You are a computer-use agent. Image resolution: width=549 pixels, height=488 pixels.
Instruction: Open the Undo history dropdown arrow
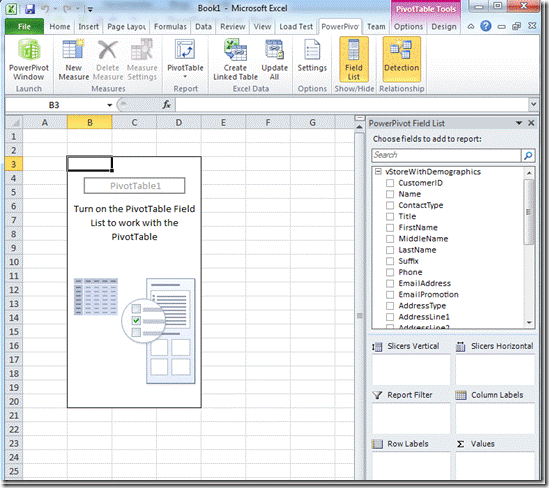[55, 9]
